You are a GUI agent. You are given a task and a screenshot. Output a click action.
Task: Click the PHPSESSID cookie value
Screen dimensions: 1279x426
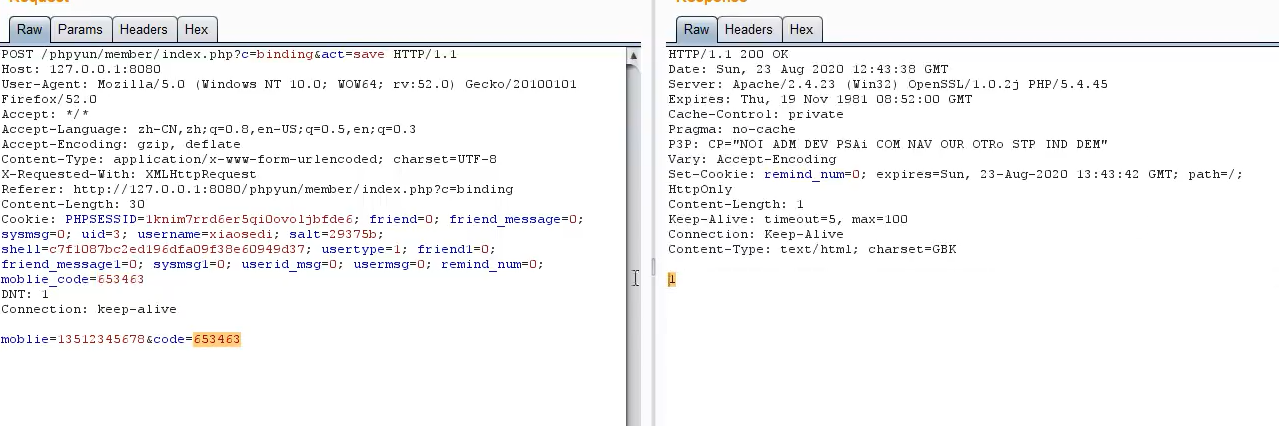[253, 219]
